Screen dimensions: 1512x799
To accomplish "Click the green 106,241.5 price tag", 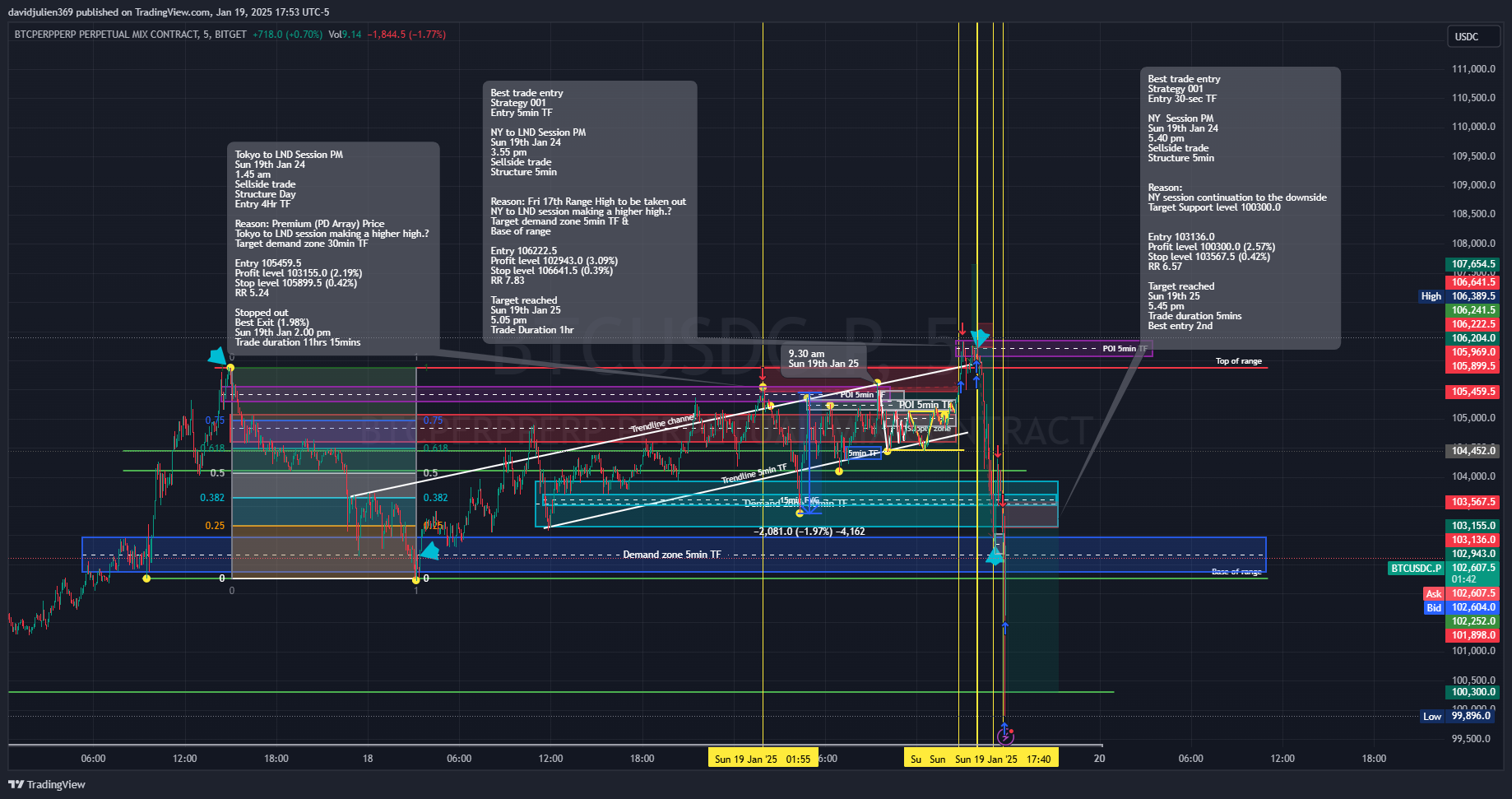I will click(1473, 310).
